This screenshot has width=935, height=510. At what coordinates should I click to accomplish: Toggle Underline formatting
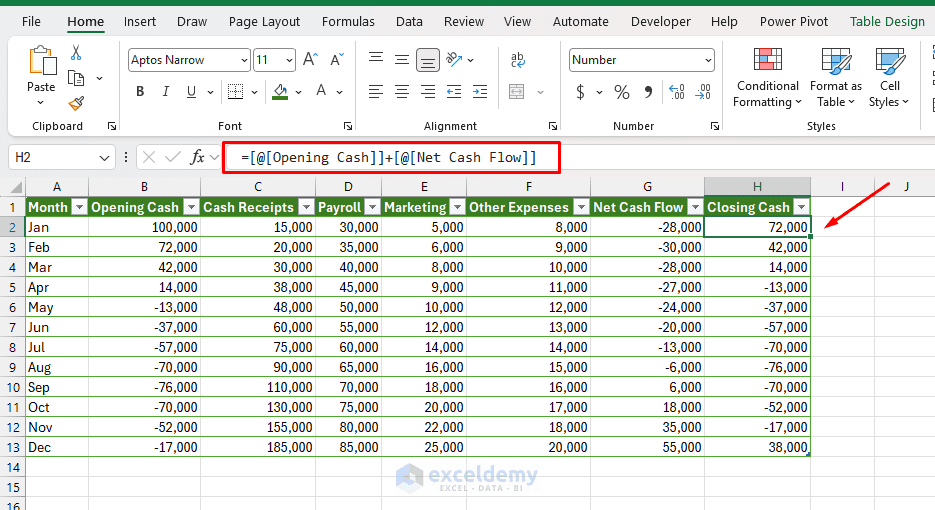click(191, 92)
